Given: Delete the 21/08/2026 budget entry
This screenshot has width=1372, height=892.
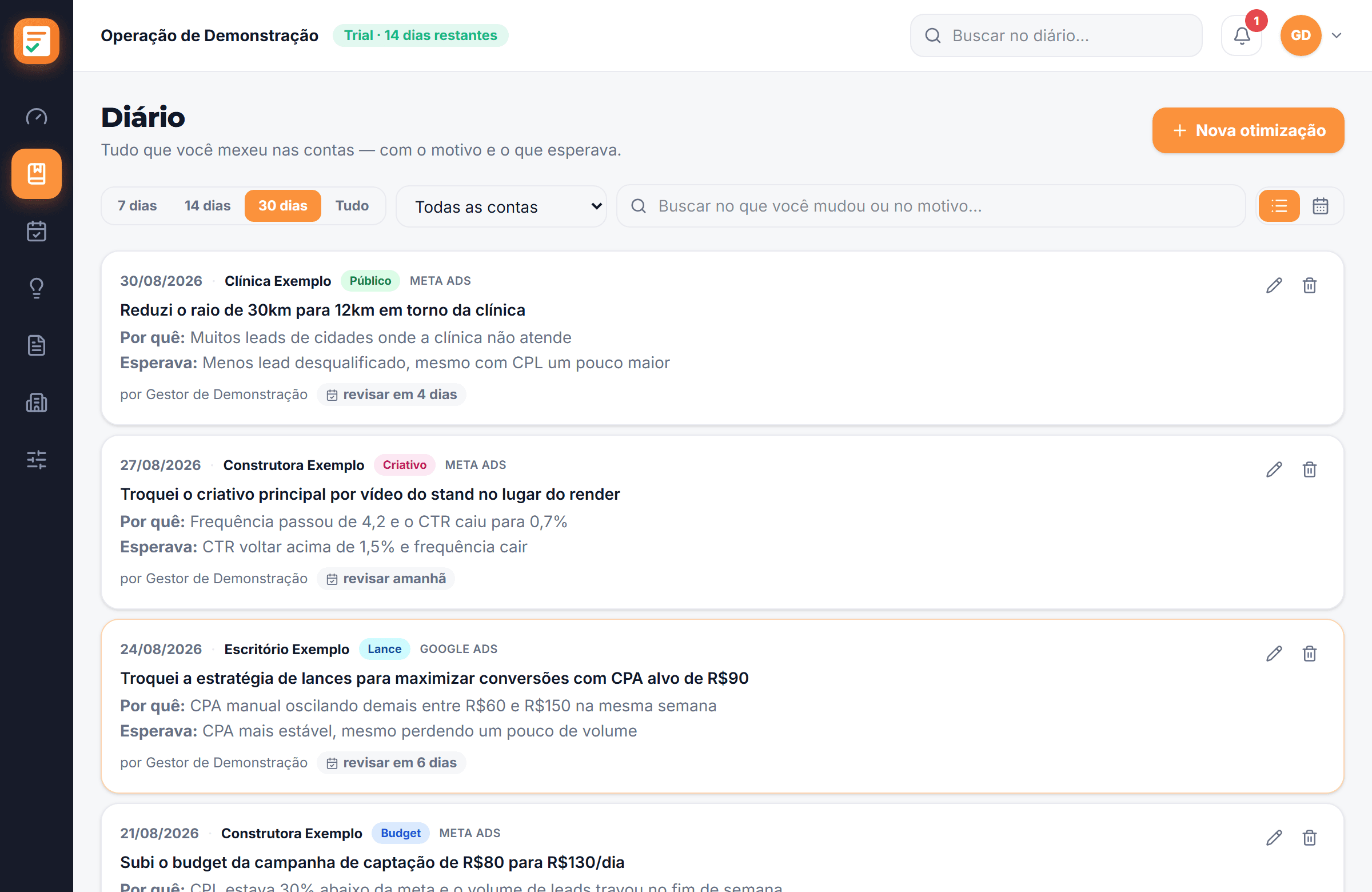Looking at the screenshot, I should 1310,837.
